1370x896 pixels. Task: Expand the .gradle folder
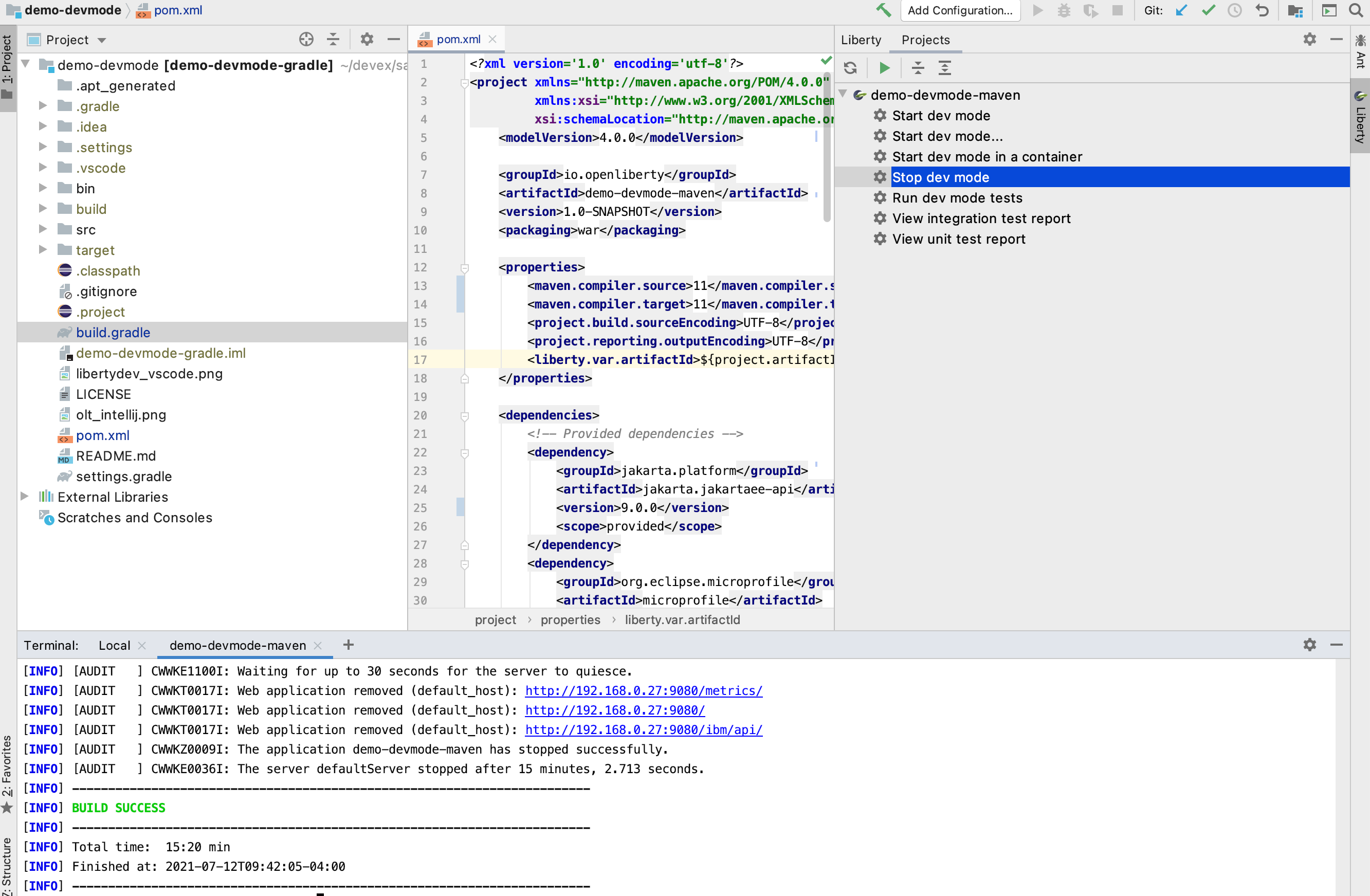[x=43, y=105]
